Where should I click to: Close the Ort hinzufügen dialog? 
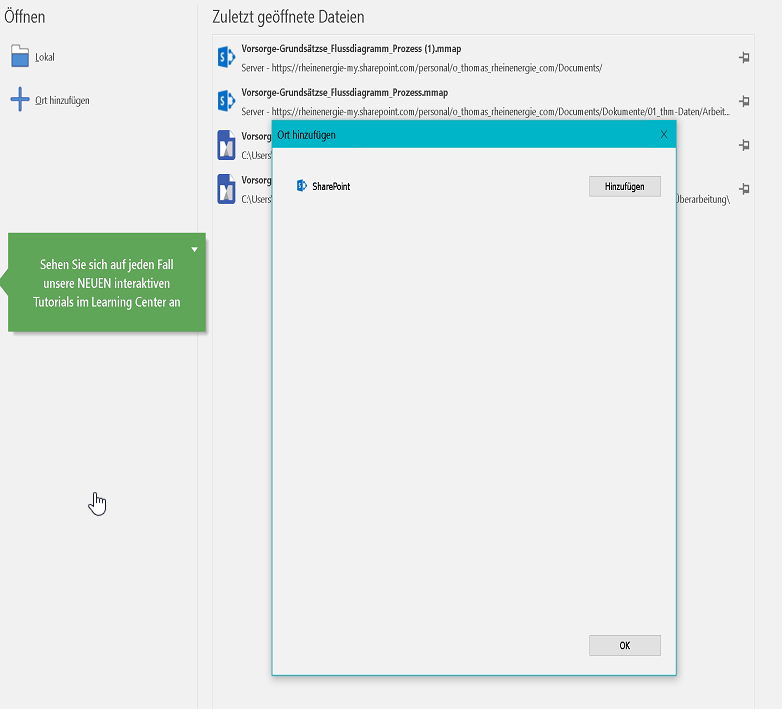[664, 134]
